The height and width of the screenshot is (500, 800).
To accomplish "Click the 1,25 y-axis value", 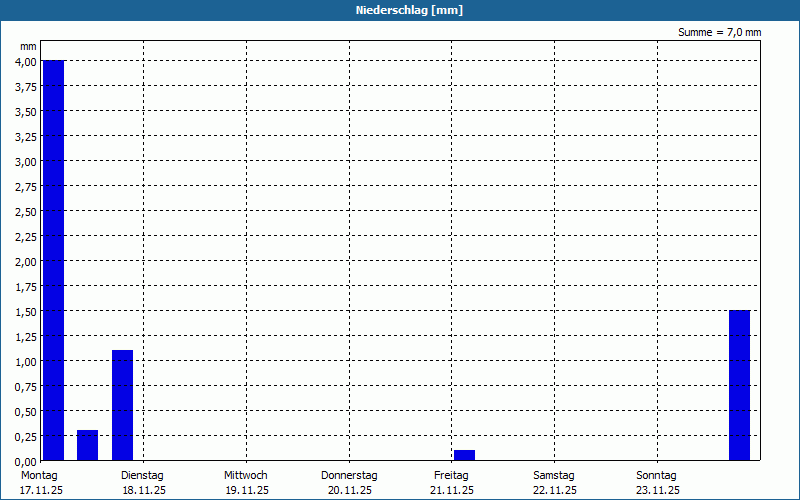I will pyautogui.click(x=26, y=337).
